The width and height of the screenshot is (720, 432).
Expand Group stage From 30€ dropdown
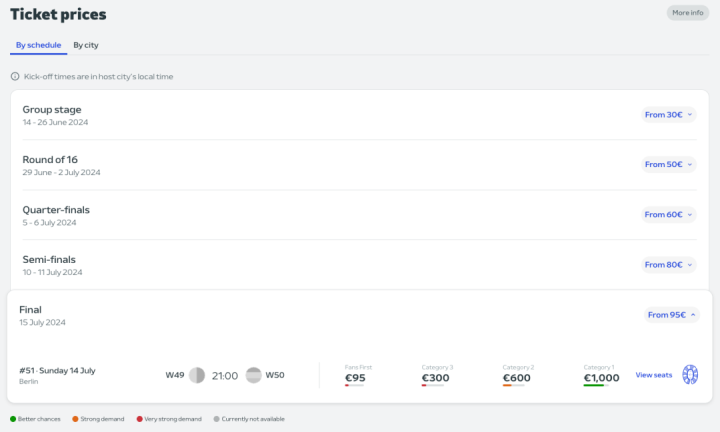[x=669, y=115]
